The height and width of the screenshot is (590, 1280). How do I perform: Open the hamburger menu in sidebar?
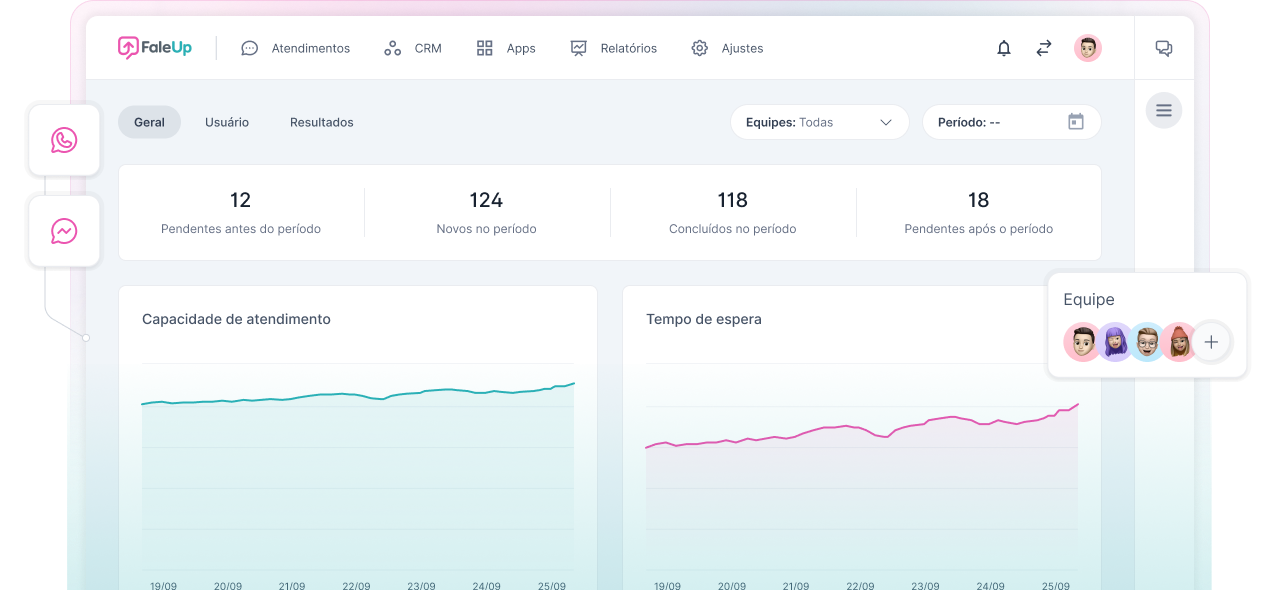tap(1164, 110)
